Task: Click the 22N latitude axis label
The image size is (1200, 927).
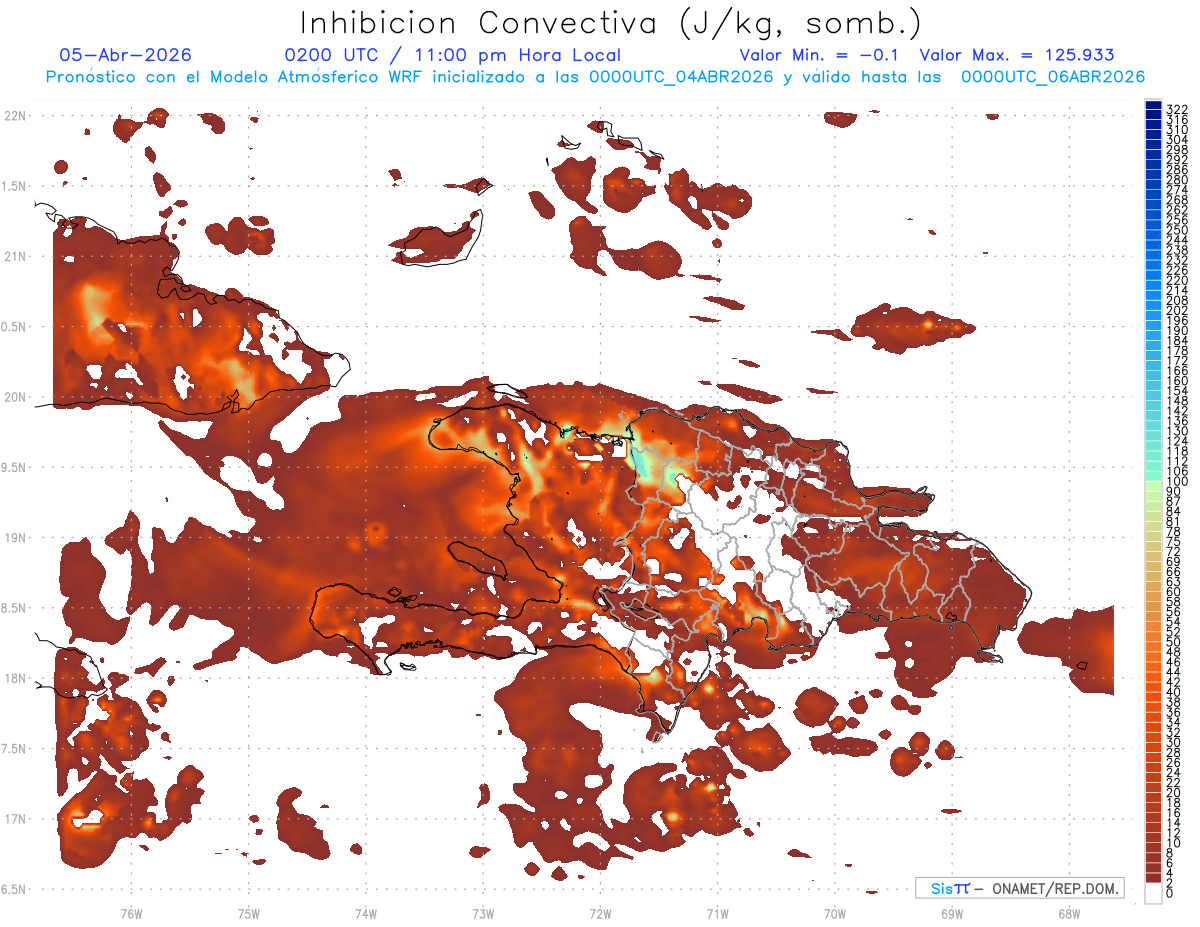Action: pos(15,115)
